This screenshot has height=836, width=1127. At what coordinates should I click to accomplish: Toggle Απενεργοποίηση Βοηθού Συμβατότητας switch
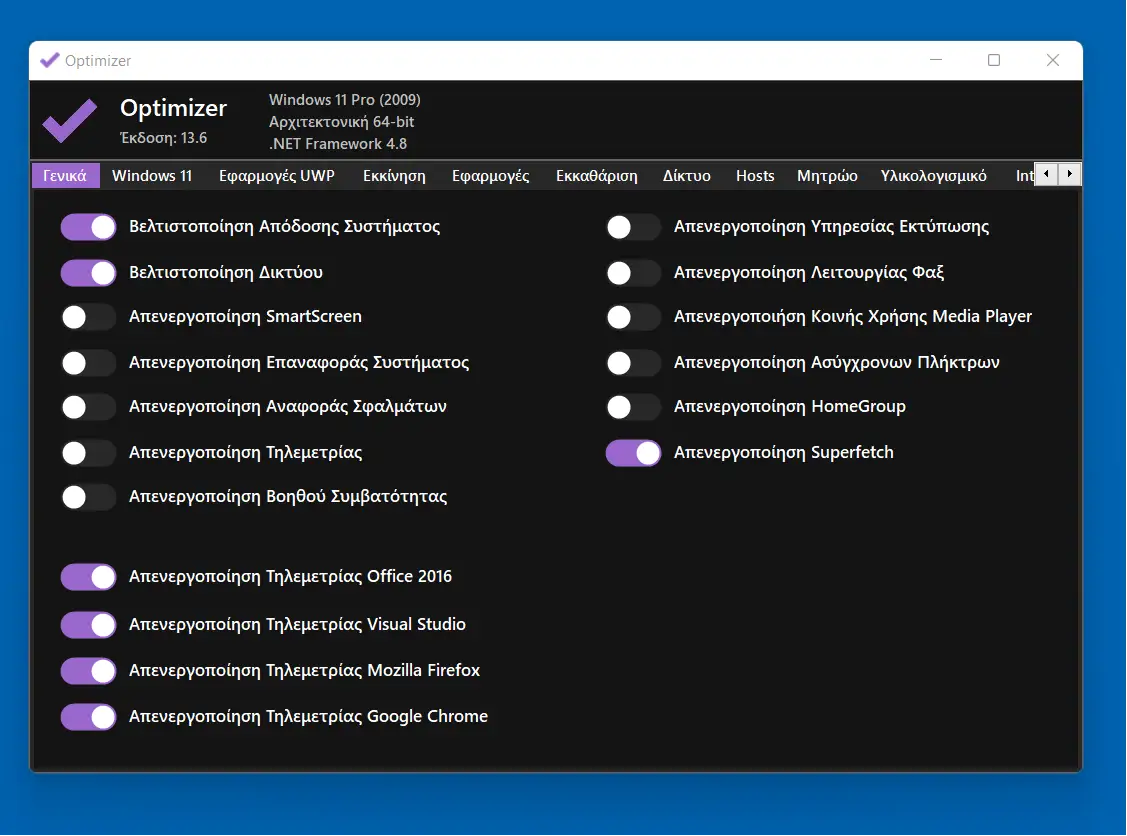(88, 497)
